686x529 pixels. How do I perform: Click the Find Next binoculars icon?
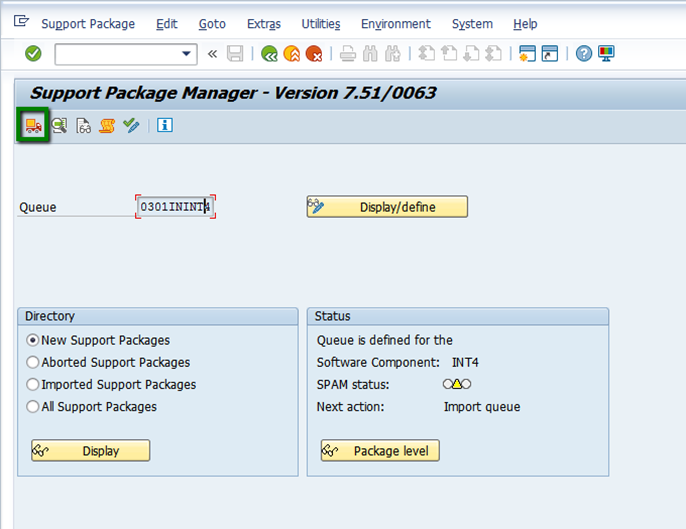392,54
